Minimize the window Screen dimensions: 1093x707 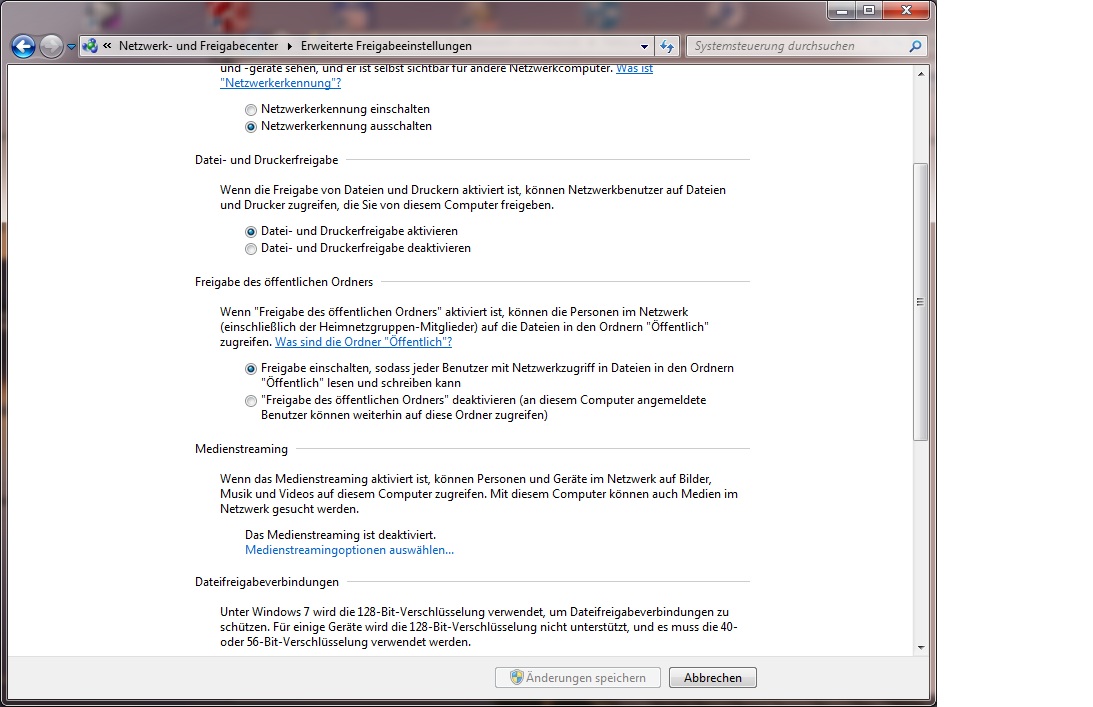tap(842, 10)
